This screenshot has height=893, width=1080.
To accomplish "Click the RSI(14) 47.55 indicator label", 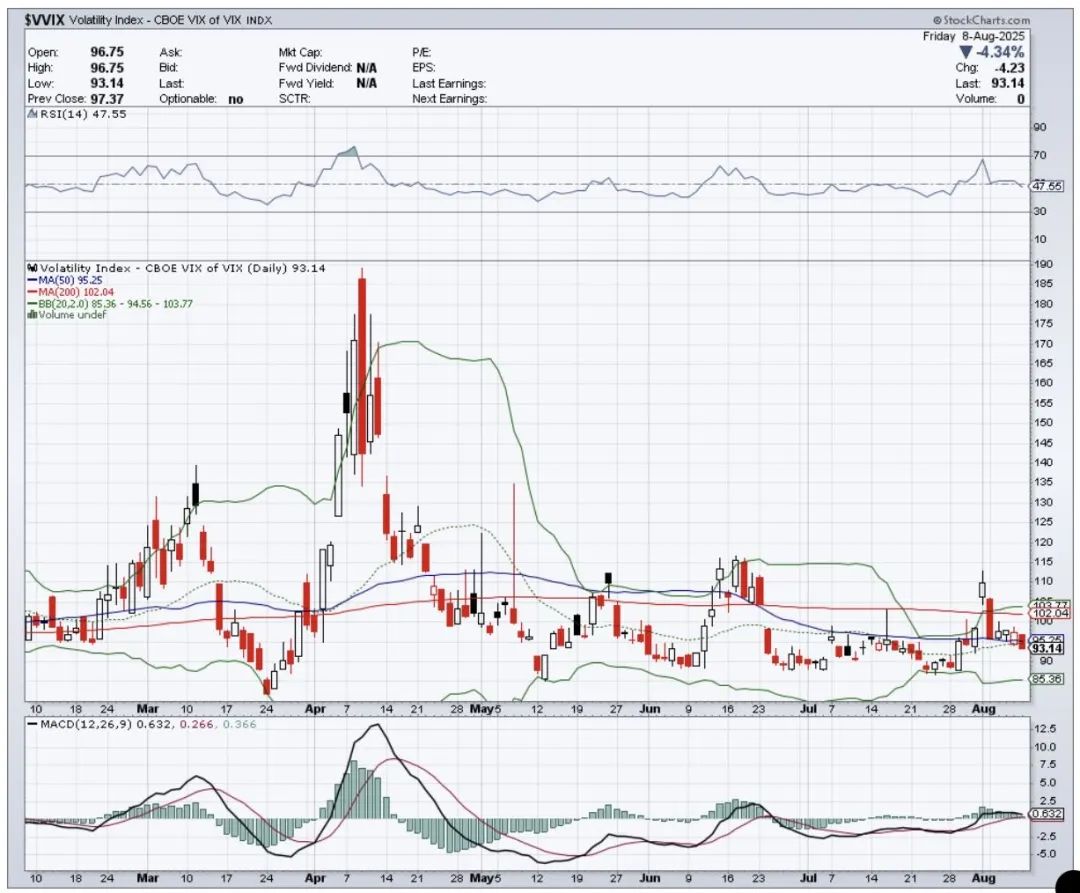I will pos(83,114).
